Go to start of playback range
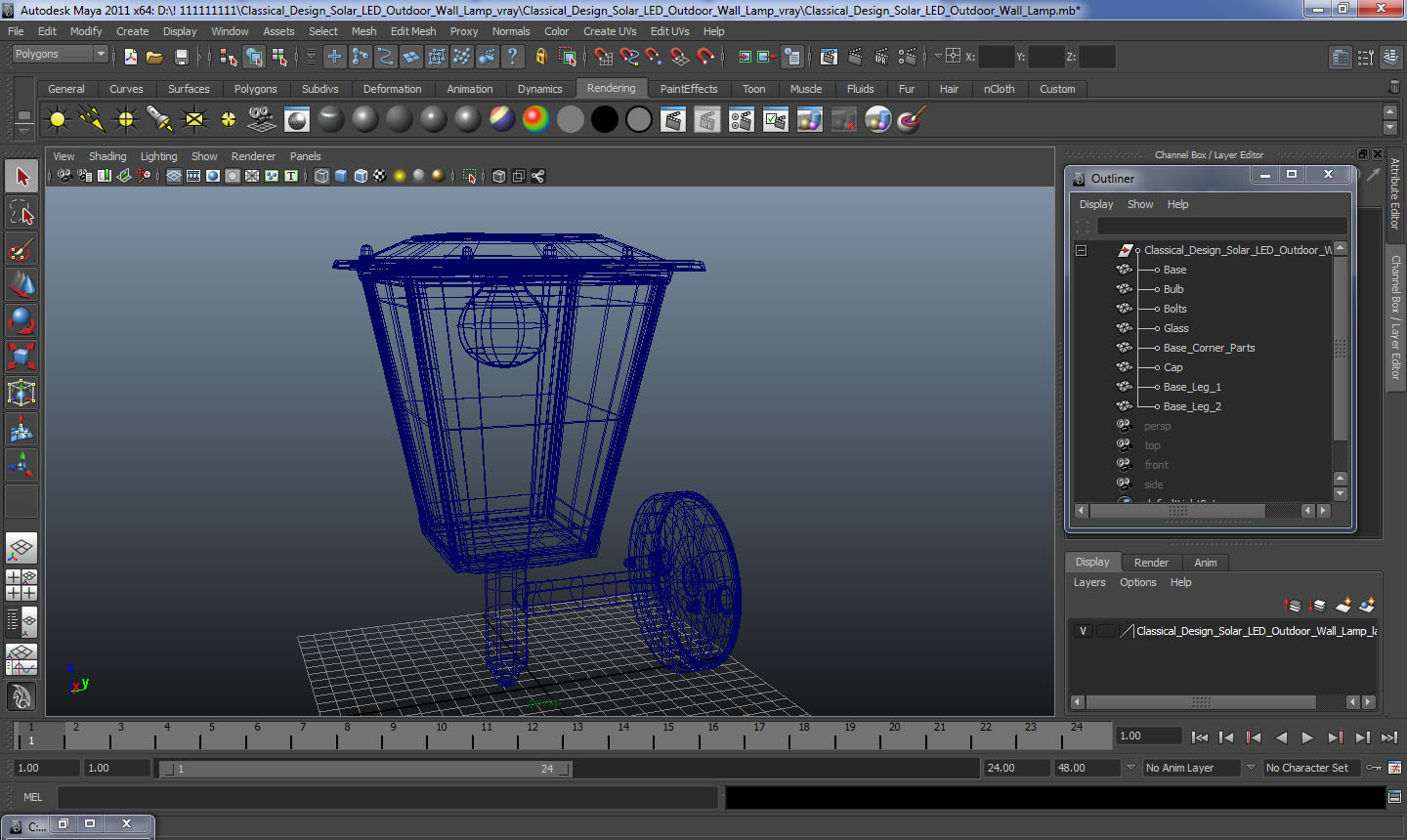This screenshot has width=1407, height=840. [1200, 737]
